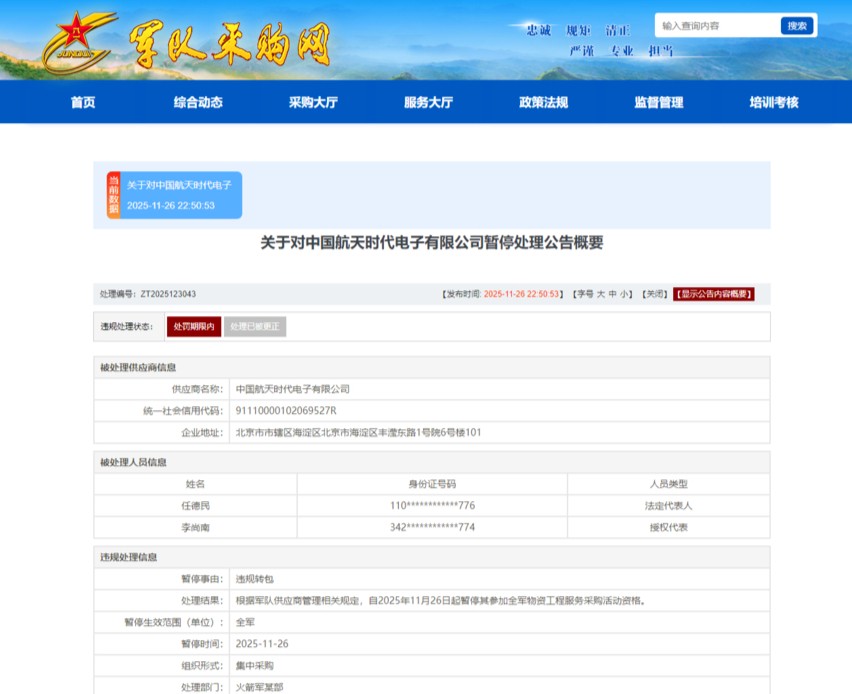The image size is (852, 694).
Task: Set font size to 小 (small)
Action: pyautogui.click(x=625, y=294)
